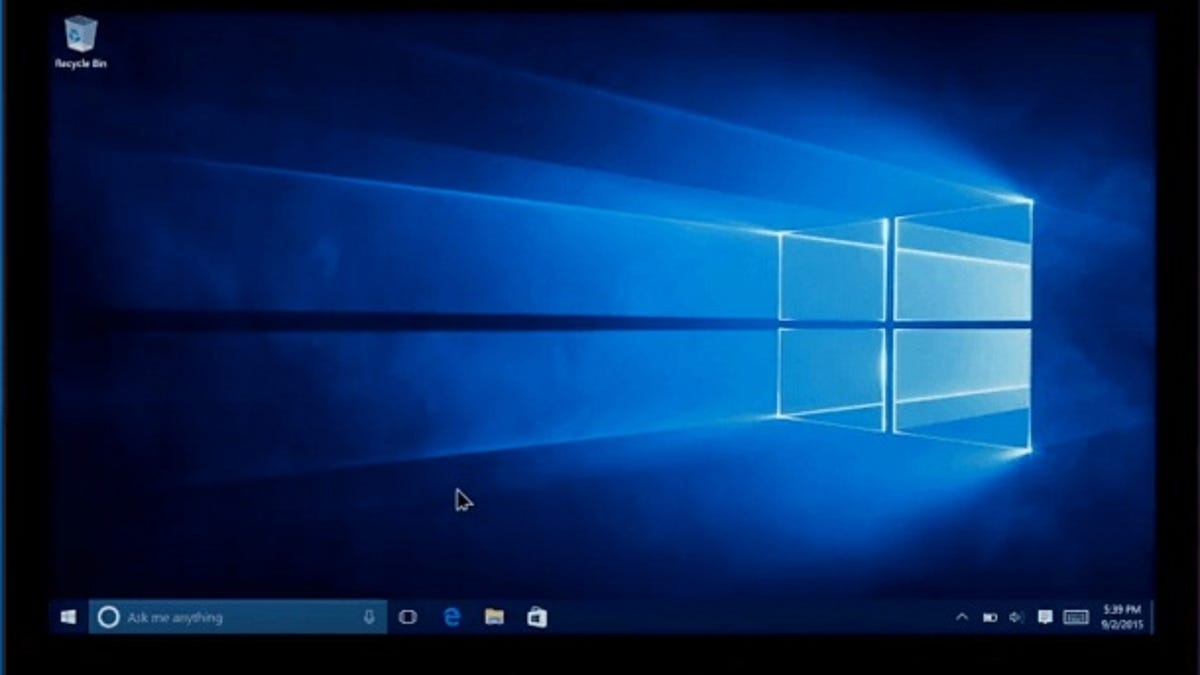Check battery status via the tray icon

(989, 617)
